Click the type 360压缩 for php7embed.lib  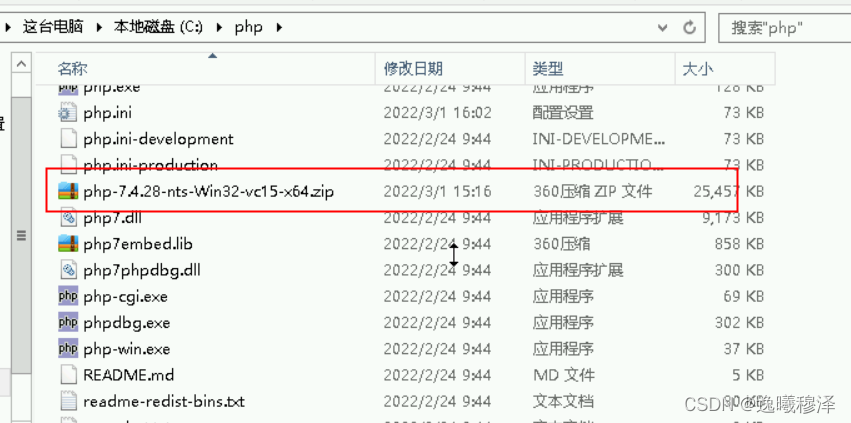[561, 244]
